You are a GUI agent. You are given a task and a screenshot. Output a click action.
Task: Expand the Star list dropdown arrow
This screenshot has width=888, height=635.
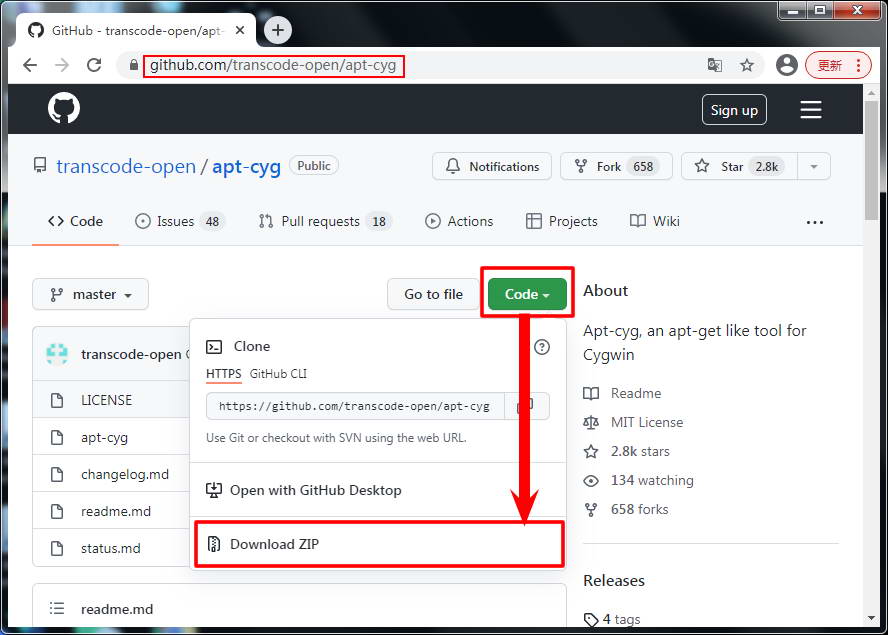point(814,167)
